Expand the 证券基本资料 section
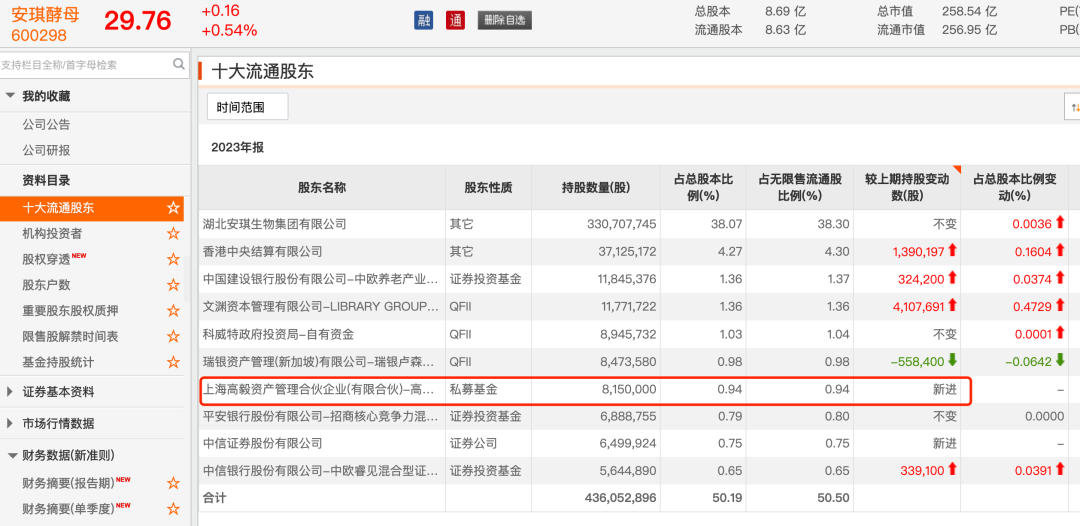This screenshot has width=1080, height=526. coord(10,392)
